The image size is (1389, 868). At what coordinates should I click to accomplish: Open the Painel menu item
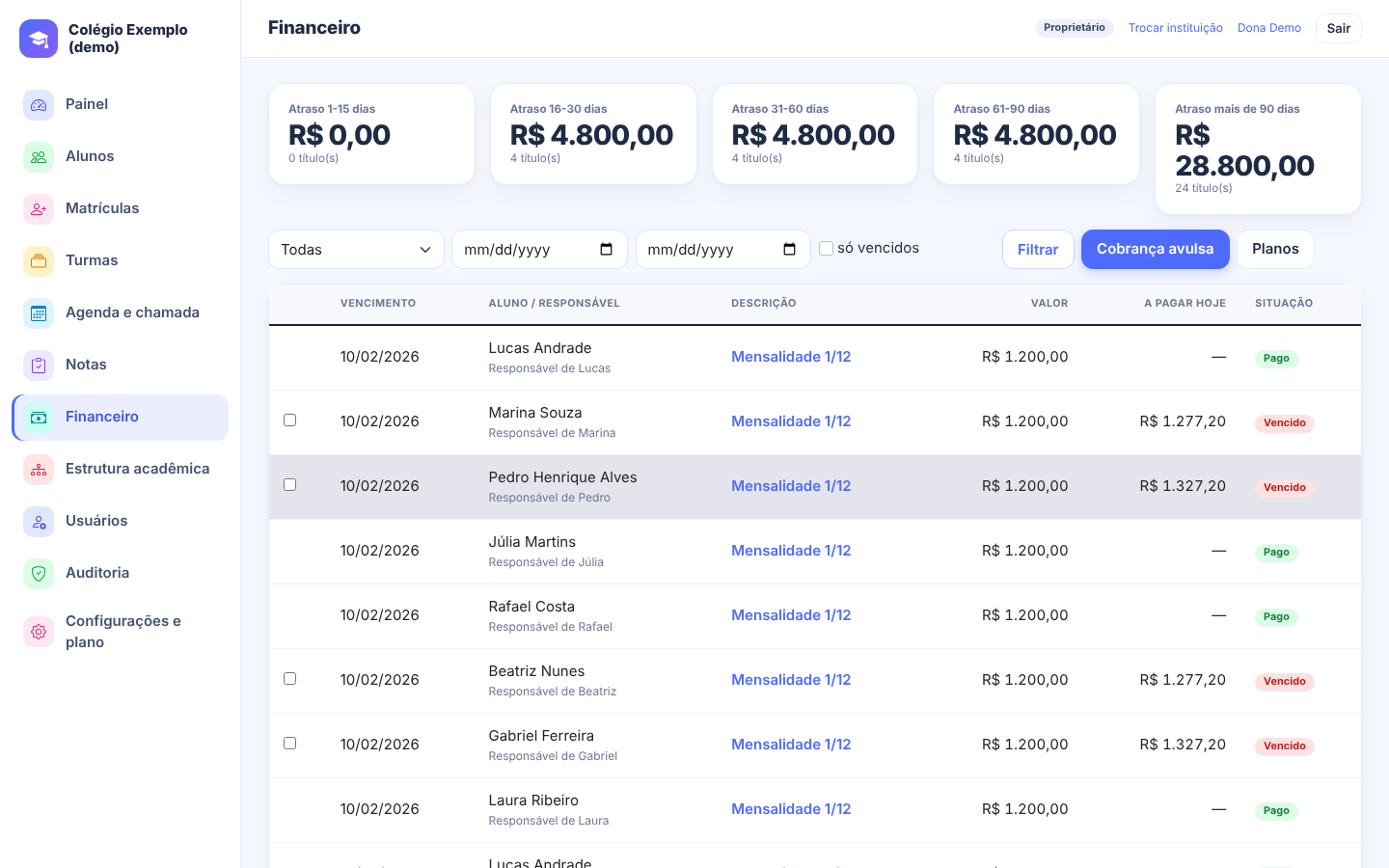coord(120,104)
